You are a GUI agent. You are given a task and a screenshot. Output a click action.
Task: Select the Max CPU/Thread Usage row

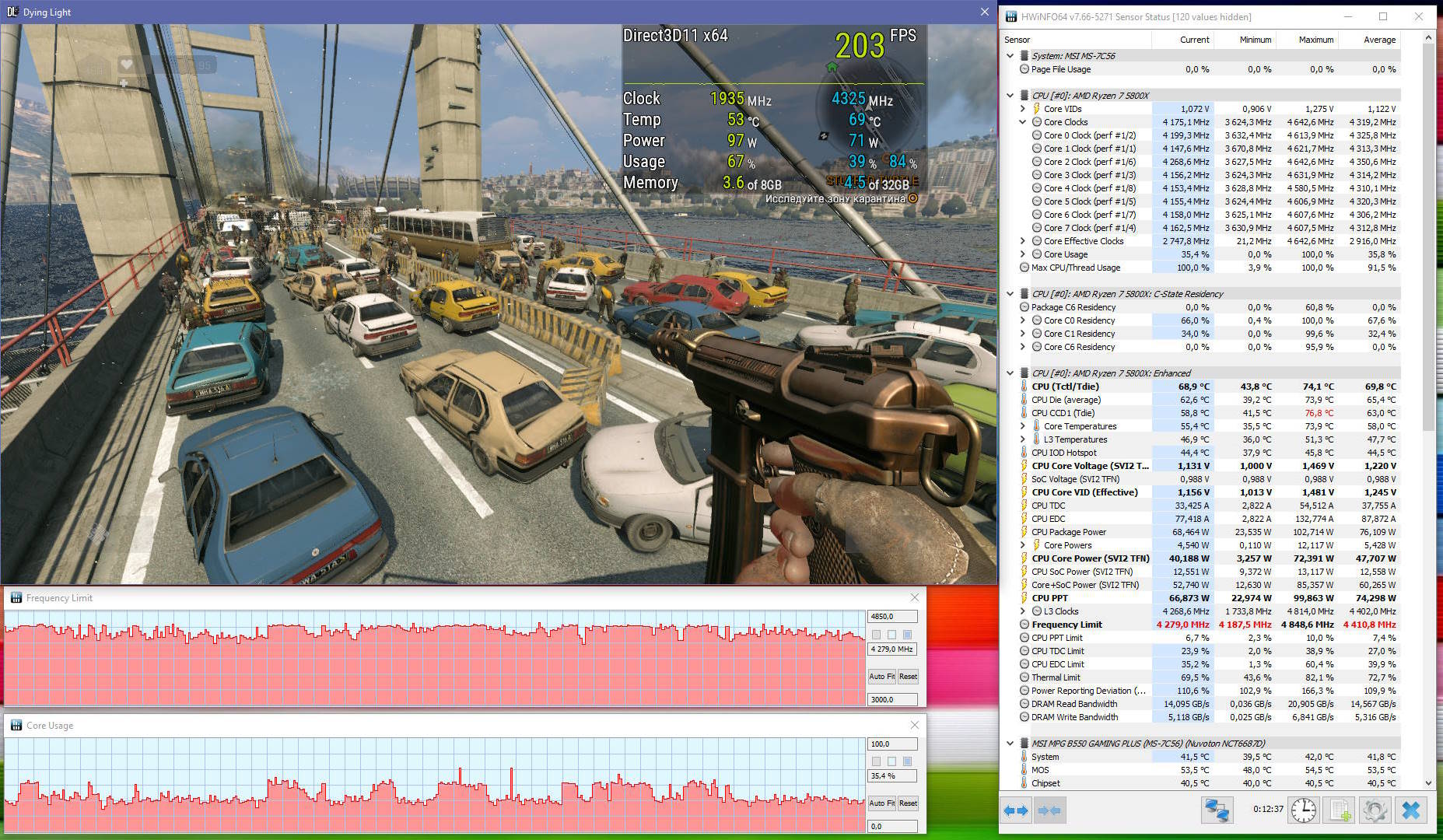click(x=1209, y=268)
